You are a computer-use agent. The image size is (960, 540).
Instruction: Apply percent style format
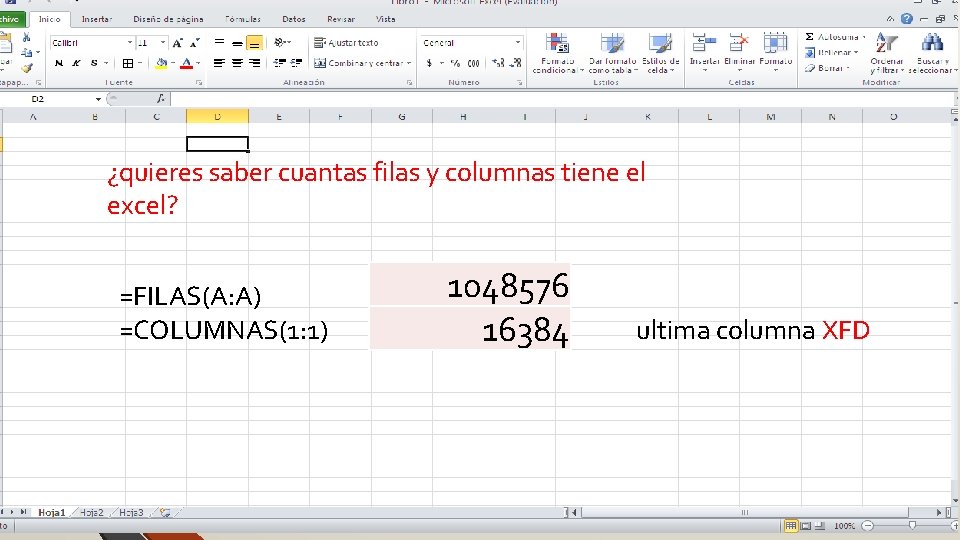[x=456, y=63]
